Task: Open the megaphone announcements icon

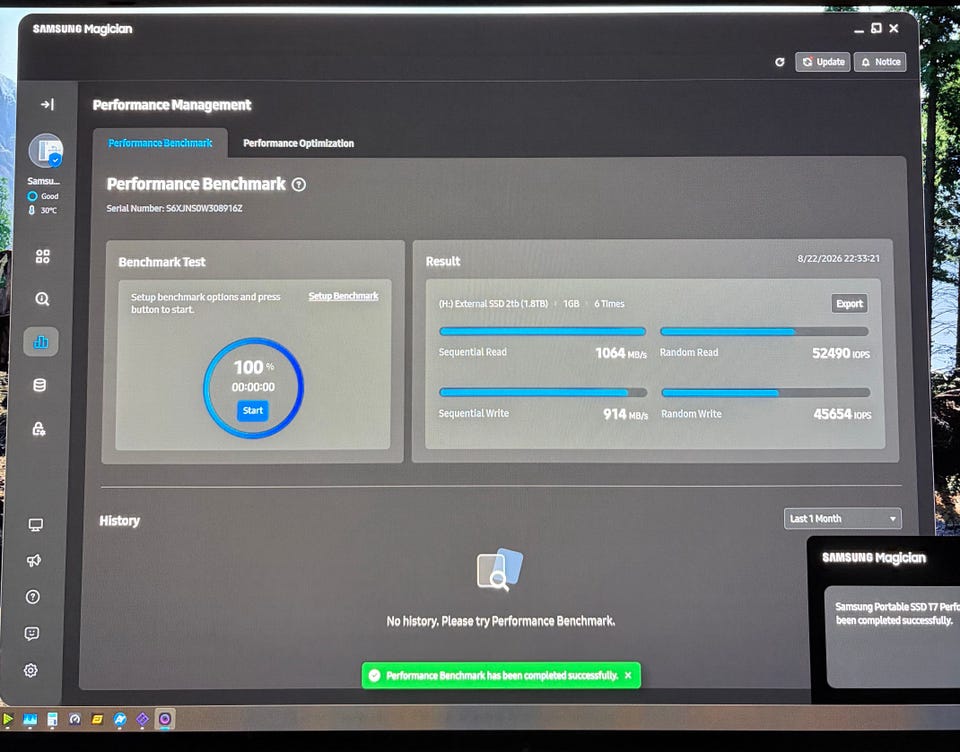Action: pos(34,560)
